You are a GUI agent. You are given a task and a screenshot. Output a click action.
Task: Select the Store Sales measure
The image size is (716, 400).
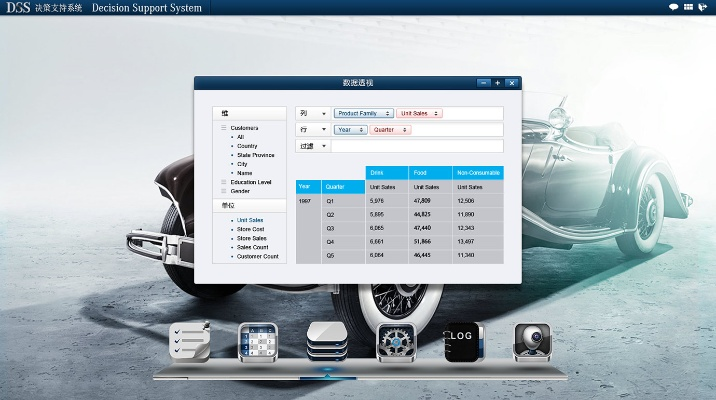pos(251,238)
